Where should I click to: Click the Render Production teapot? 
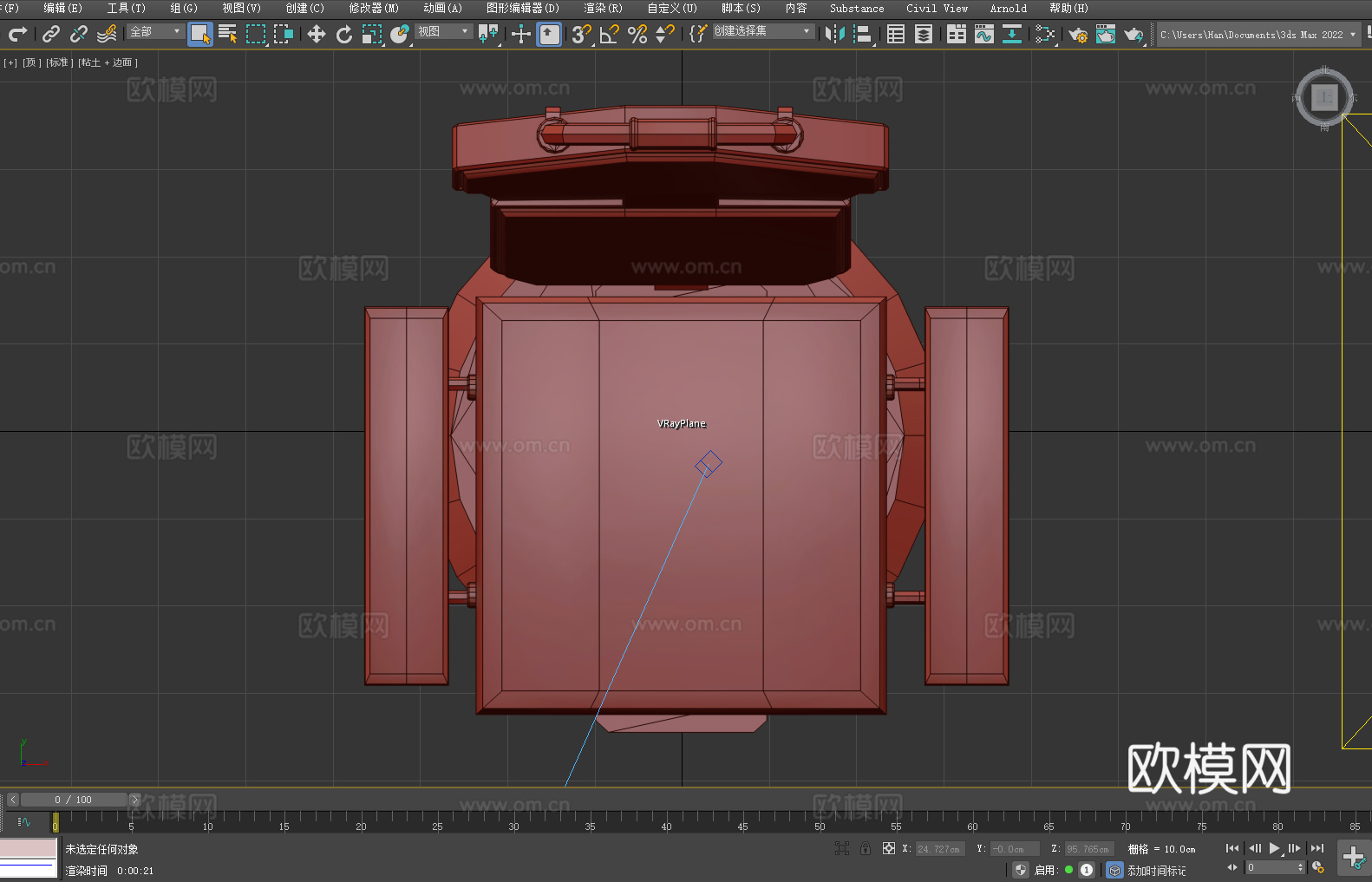1134,34
